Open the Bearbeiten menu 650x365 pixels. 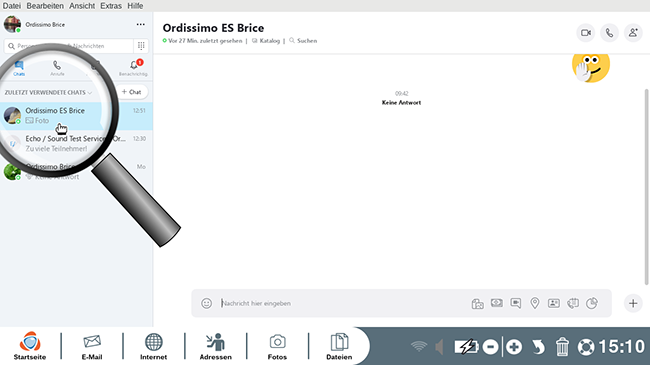(x=45, y=6)
